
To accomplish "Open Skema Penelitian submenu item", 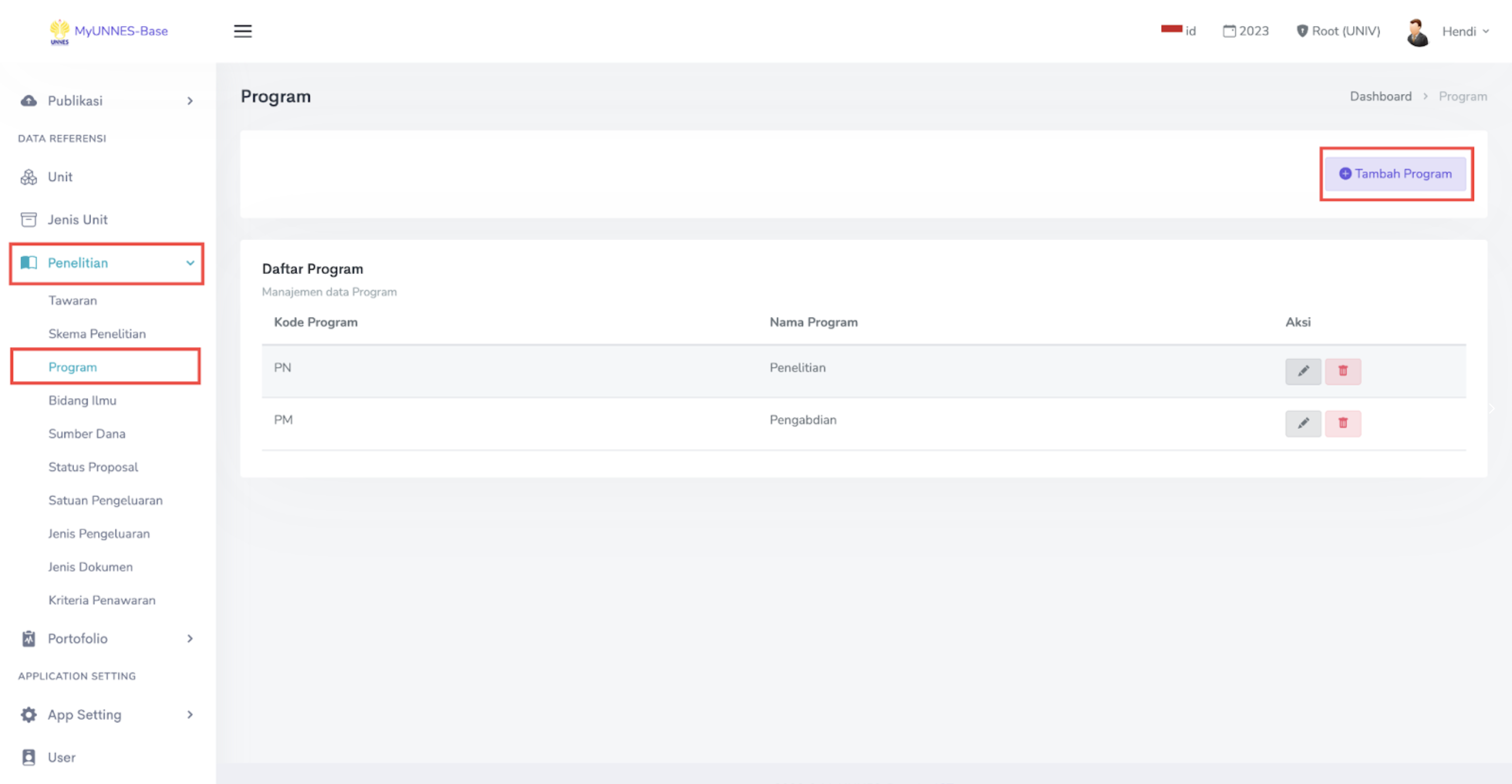I will pos(97,334).
